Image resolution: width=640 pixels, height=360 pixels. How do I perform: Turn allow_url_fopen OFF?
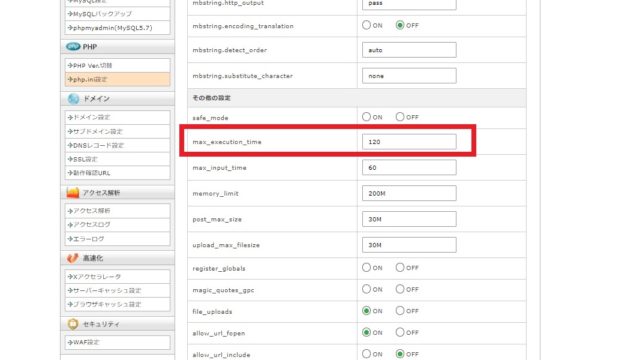click(x=400, y=332)
